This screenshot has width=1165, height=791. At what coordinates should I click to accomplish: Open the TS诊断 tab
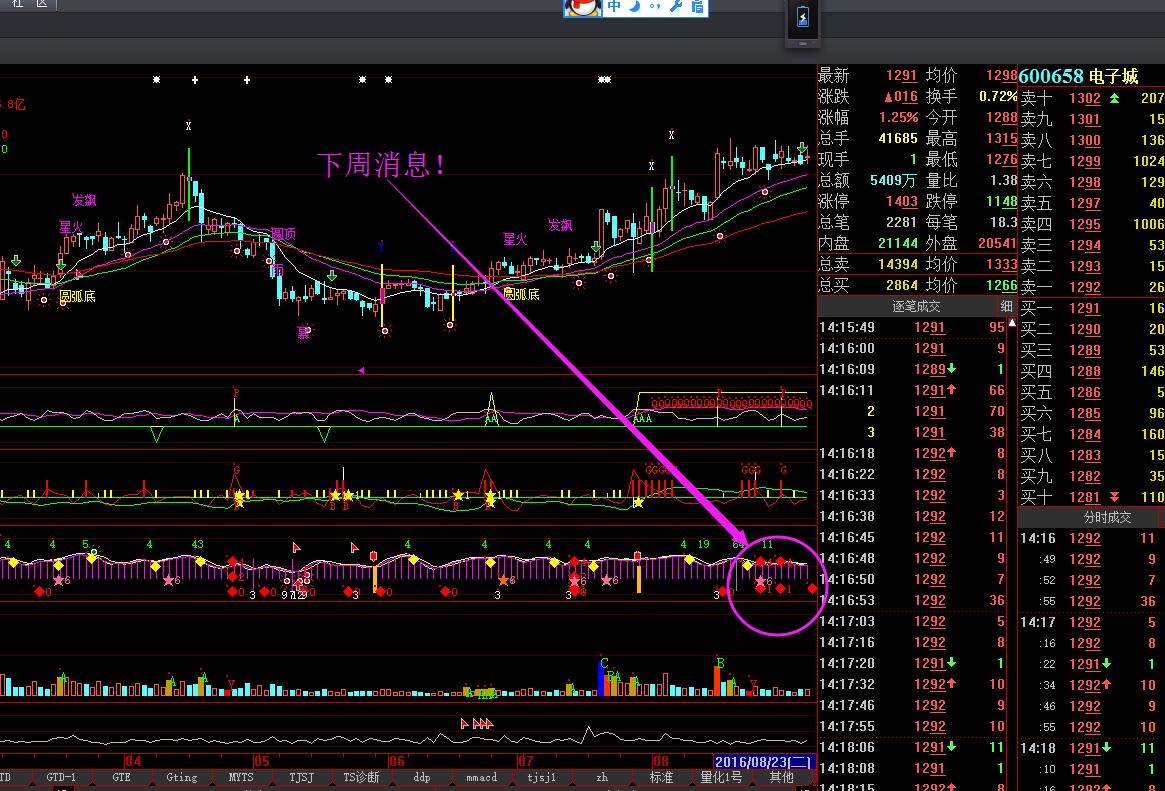361,777
